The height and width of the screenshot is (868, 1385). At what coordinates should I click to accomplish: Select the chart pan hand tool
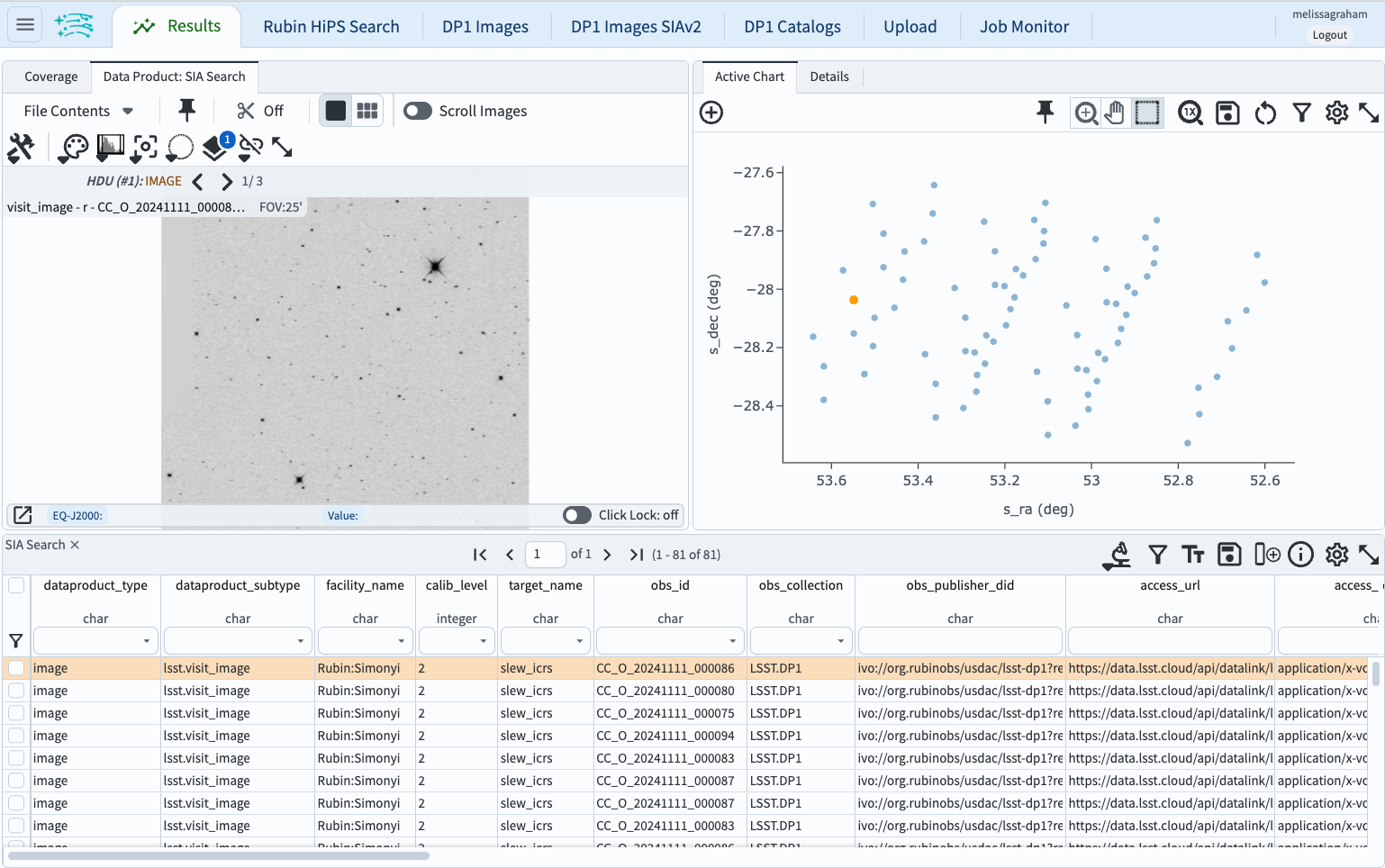click(x=1115, y=113)
